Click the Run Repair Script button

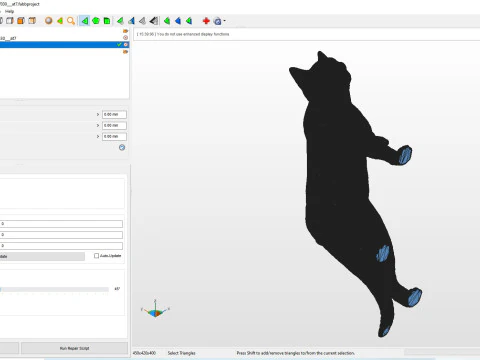[74, 348]
